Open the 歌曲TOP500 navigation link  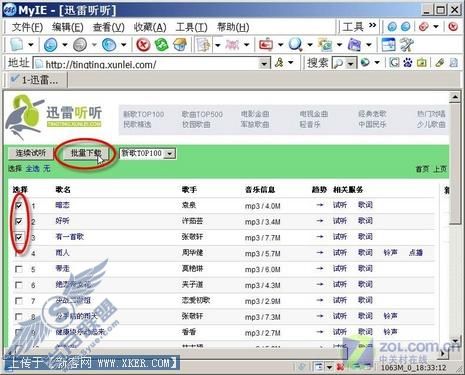click(x=202, y=114)
